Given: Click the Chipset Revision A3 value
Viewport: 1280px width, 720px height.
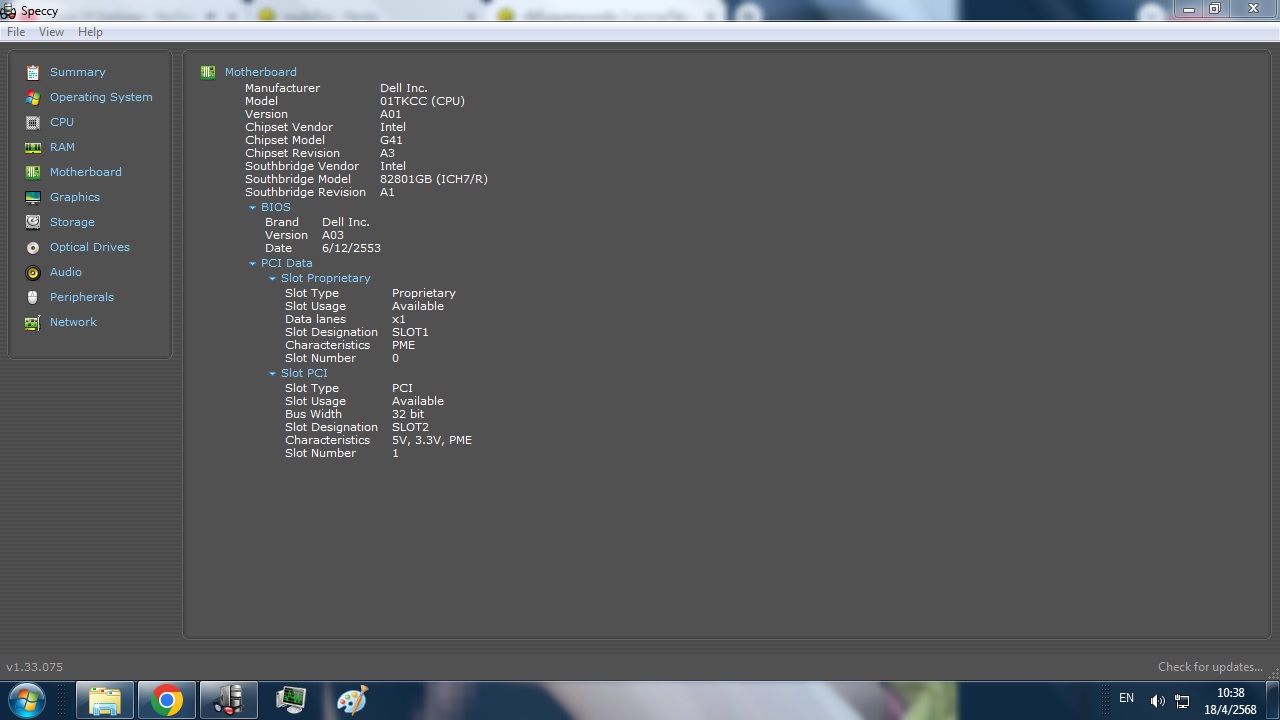Looking at the screenshot, I should tap(387, 153).
